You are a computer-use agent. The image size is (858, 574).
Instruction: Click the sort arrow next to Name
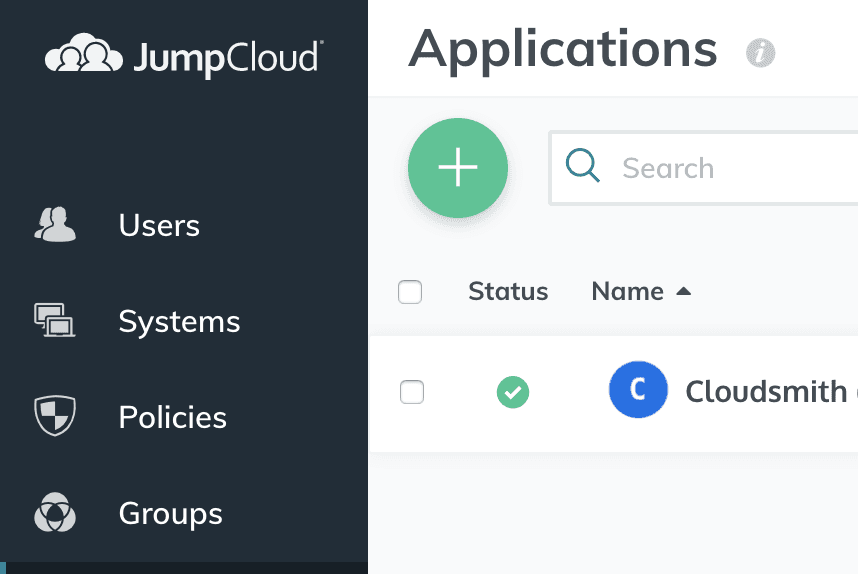pos(684,292)
